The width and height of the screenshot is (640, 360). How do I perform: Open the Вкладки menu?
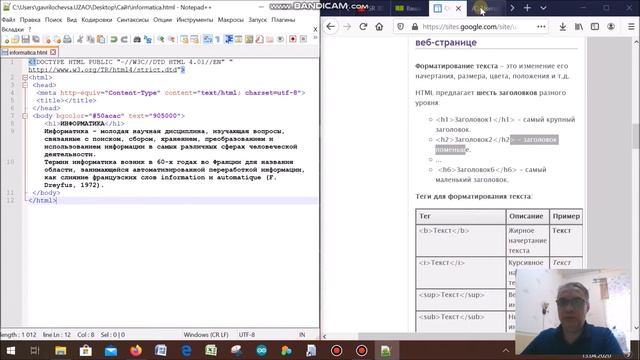click(13, 29)
